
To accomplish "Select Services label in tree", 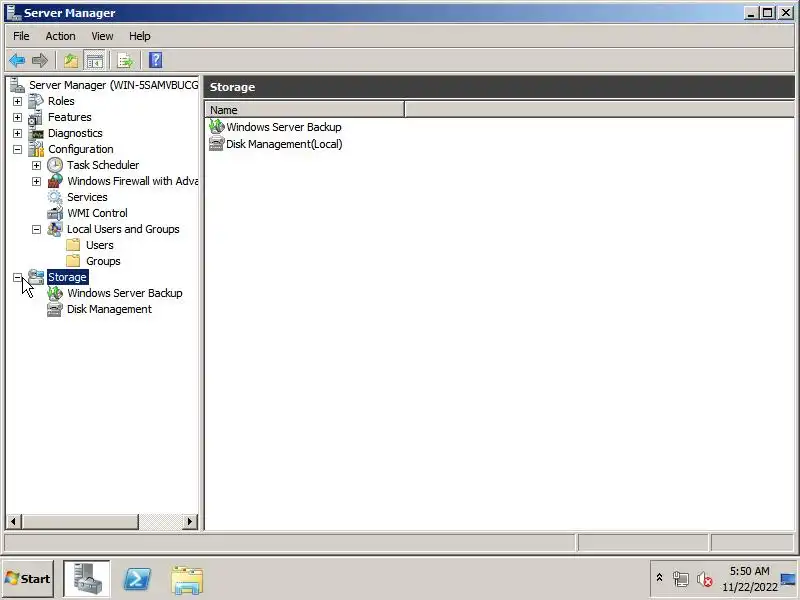I will (x=87, y=197).
